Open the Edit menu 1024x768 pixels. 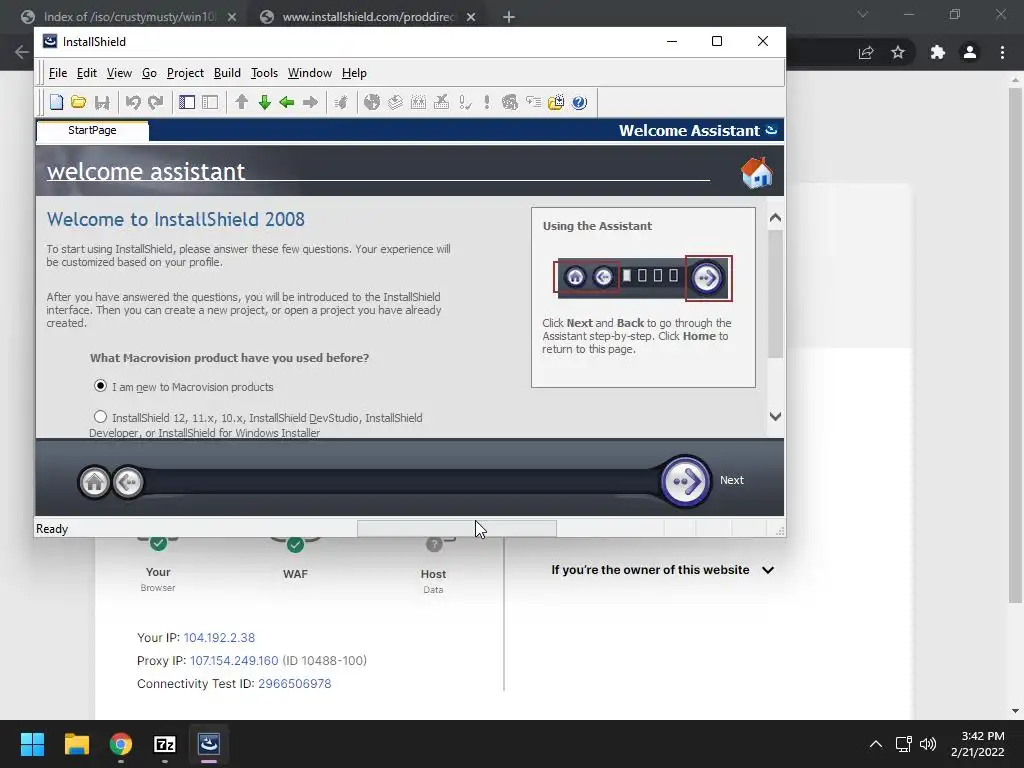coord(87,73)
